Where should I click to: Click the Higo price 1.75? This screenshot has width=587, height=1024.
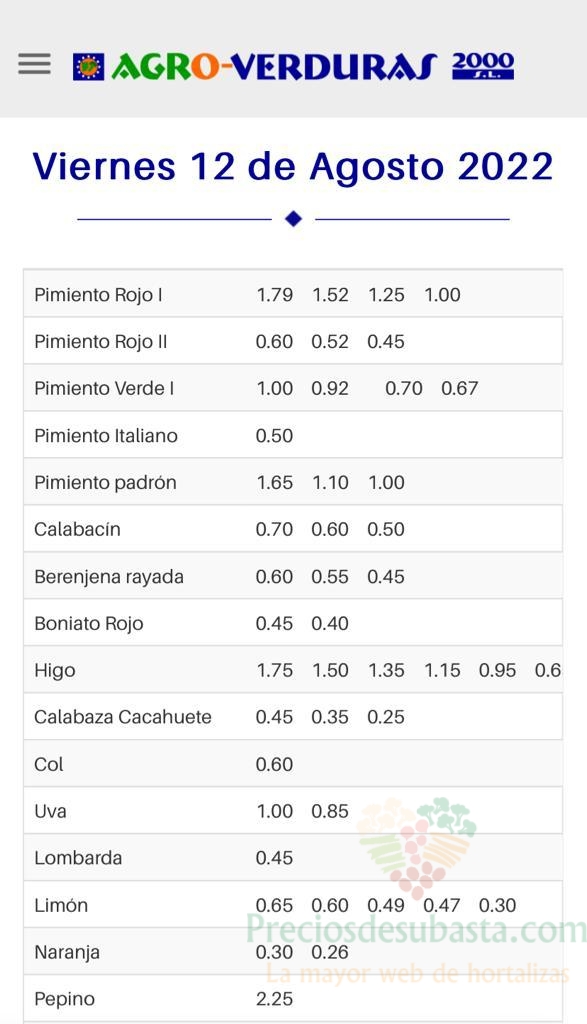pyautogui.click(x=274, y=671)
